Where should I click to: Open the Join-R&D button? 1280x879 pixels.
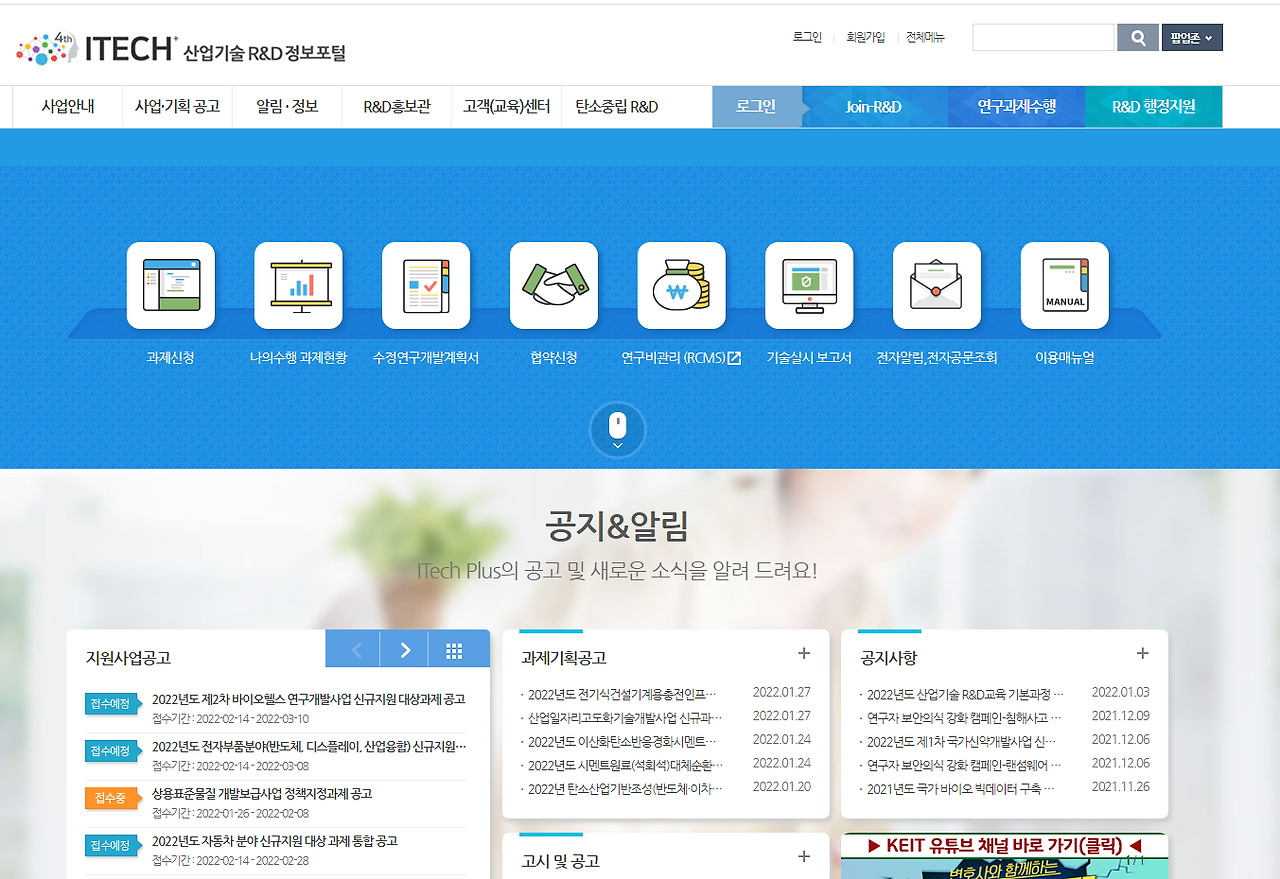[x=873, y=106]
